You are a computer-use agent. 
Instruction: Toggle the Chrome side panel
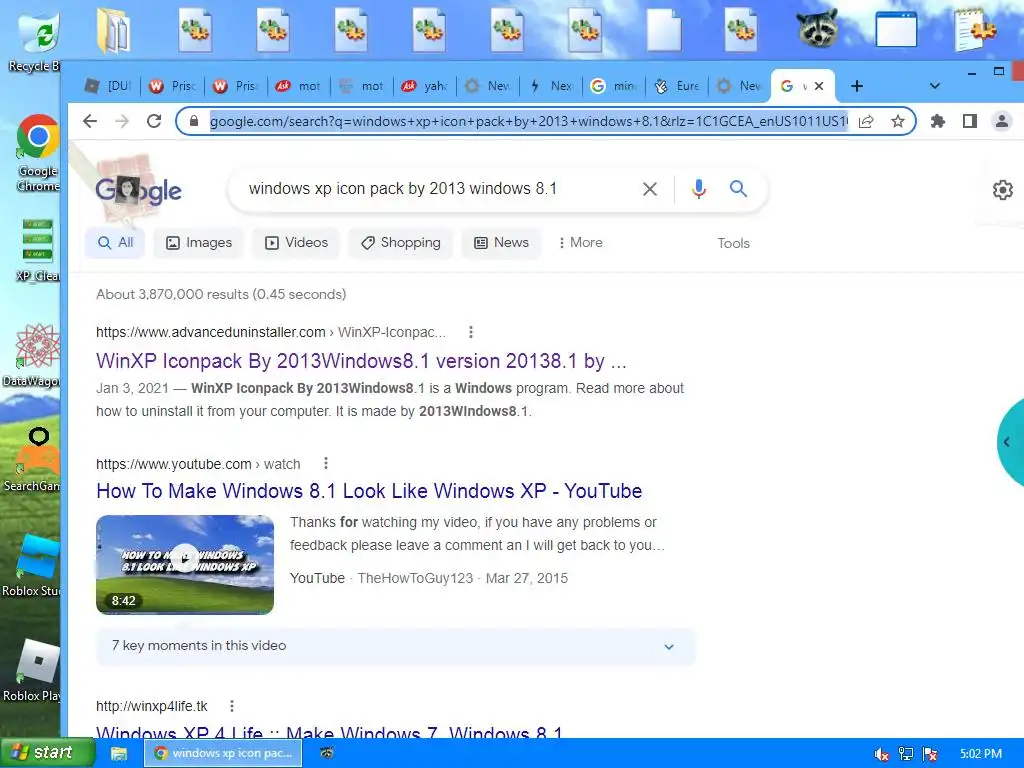[x=970, y=121]
